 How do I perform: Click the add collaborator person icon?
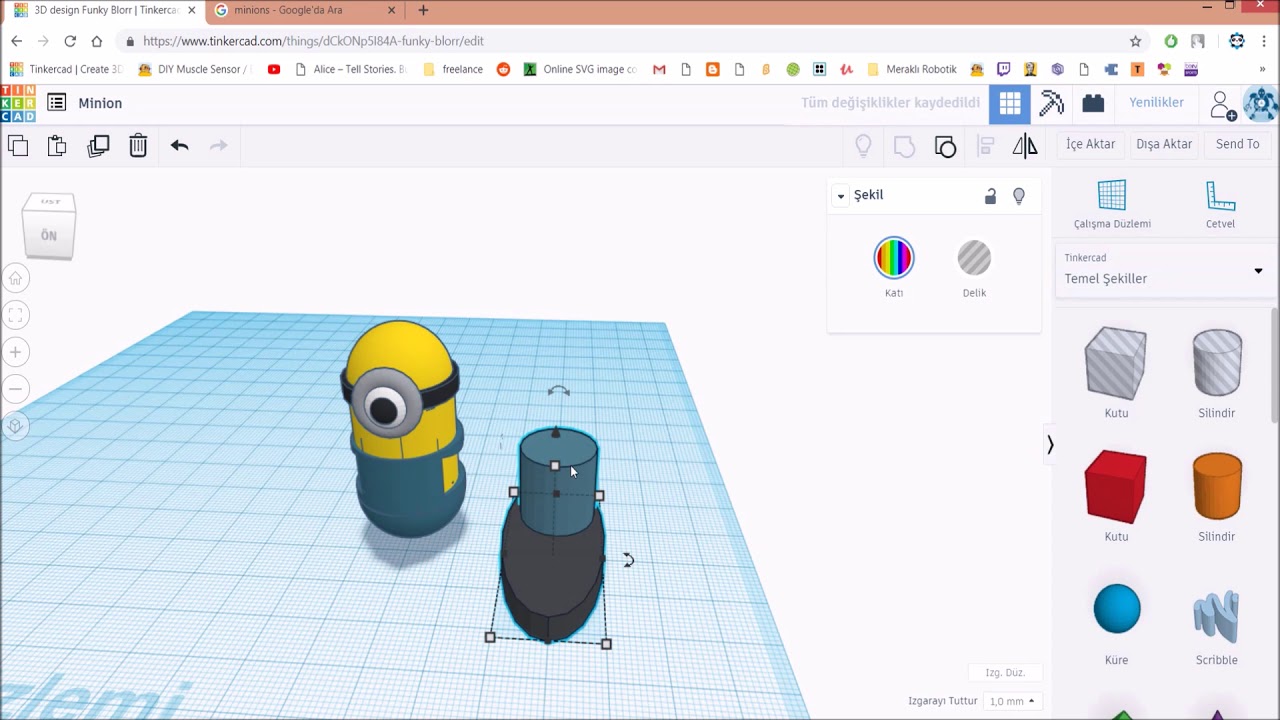(x=1222, y=104)
